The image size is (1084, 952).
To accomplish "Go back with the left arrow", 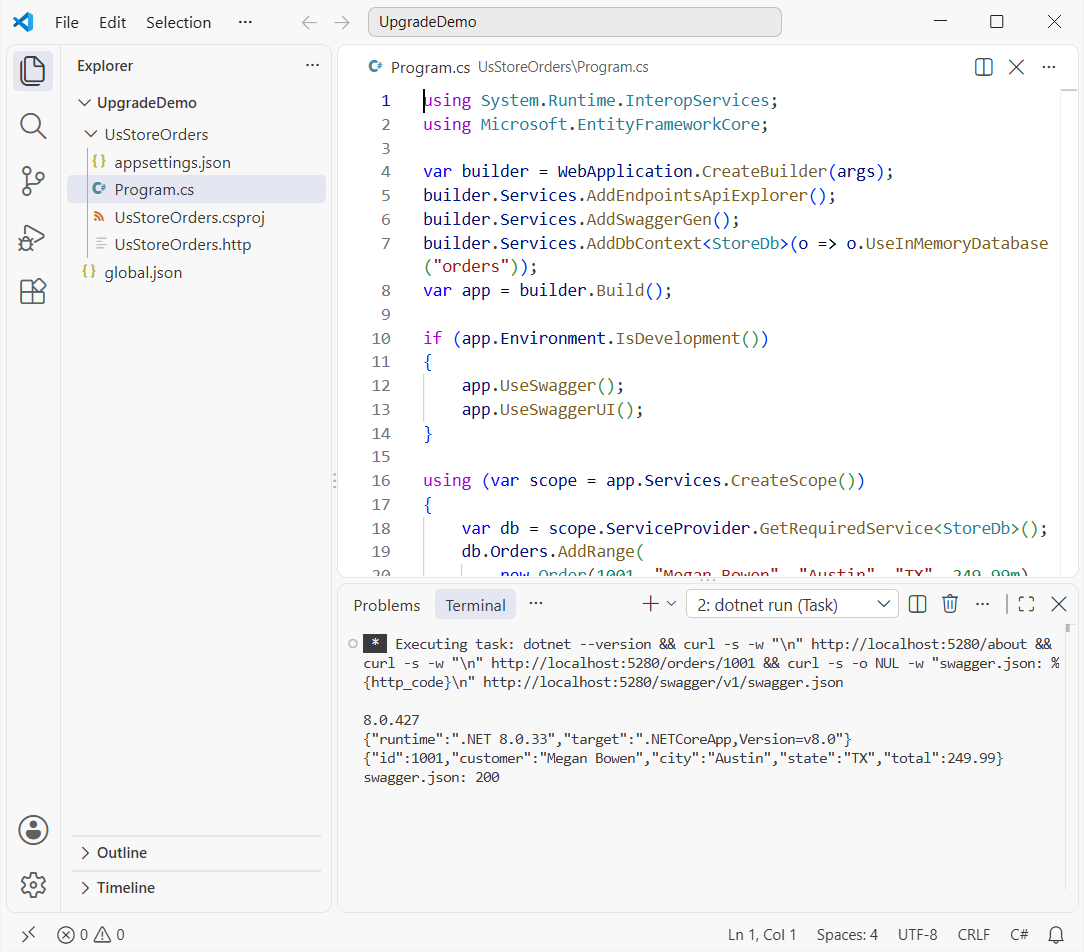I will point(309,23).
